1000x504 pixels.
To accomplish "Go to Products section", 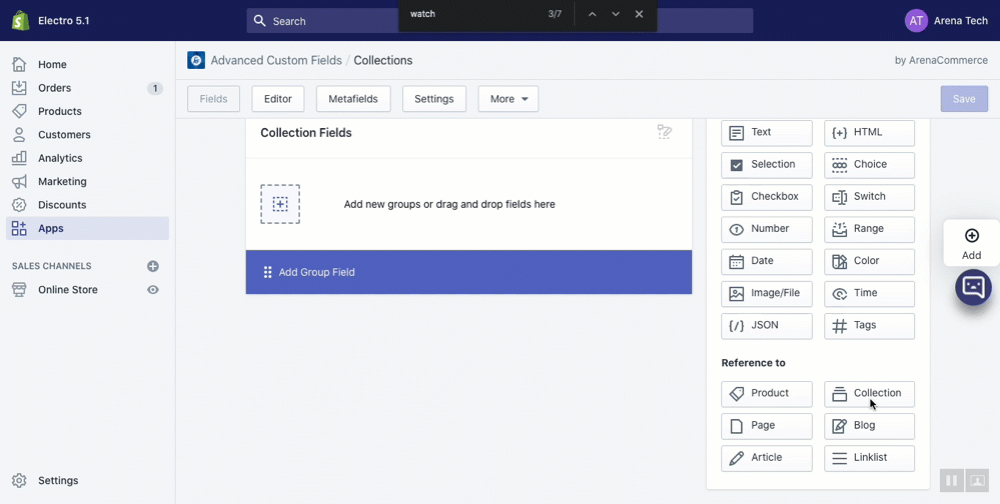I will [x=87, y=111].
